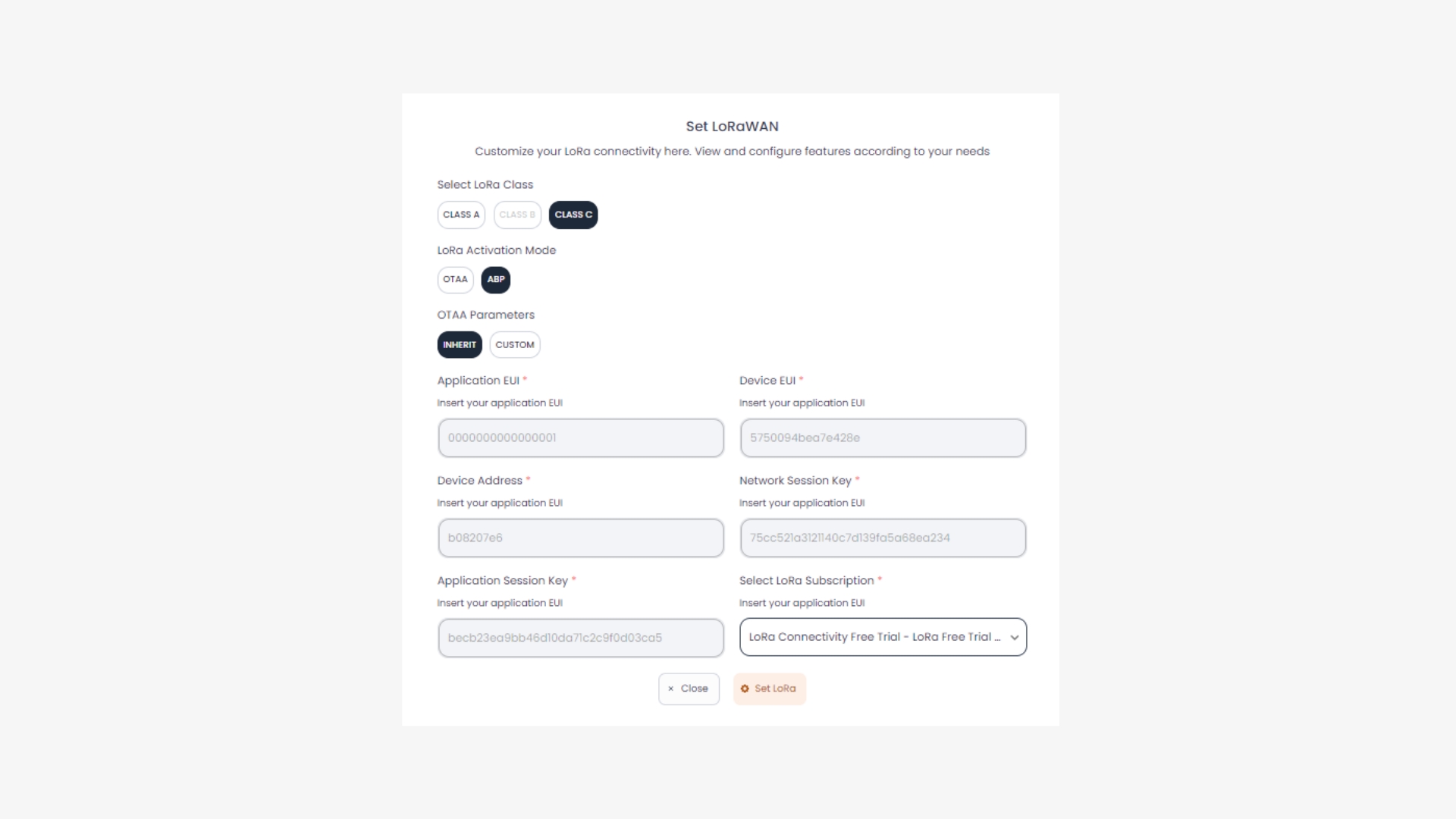The width and height of the screenshot is (1456, 819).
Task: Switch OTAA parameters to CUSTOM
Action: click(x=515, y=345)
